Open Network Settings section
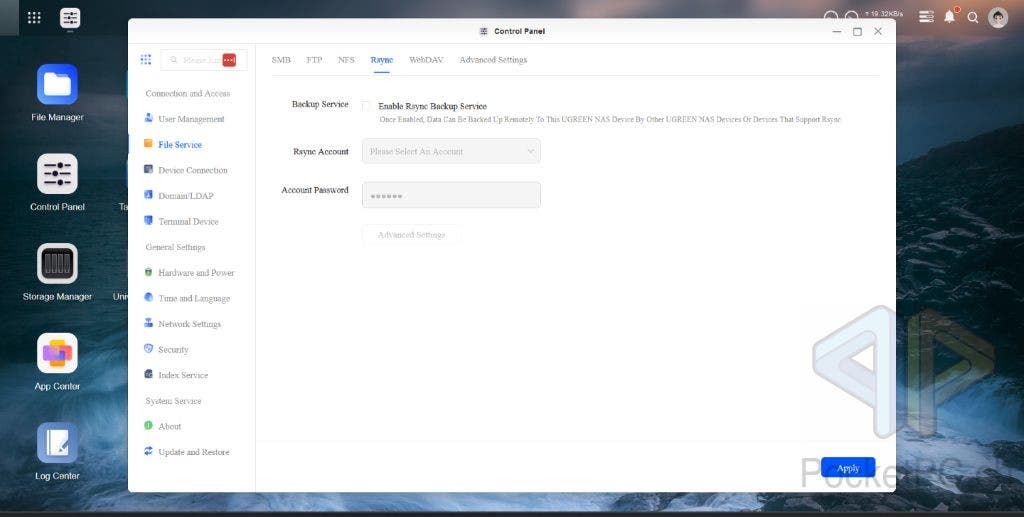 (x=189, y=324)
